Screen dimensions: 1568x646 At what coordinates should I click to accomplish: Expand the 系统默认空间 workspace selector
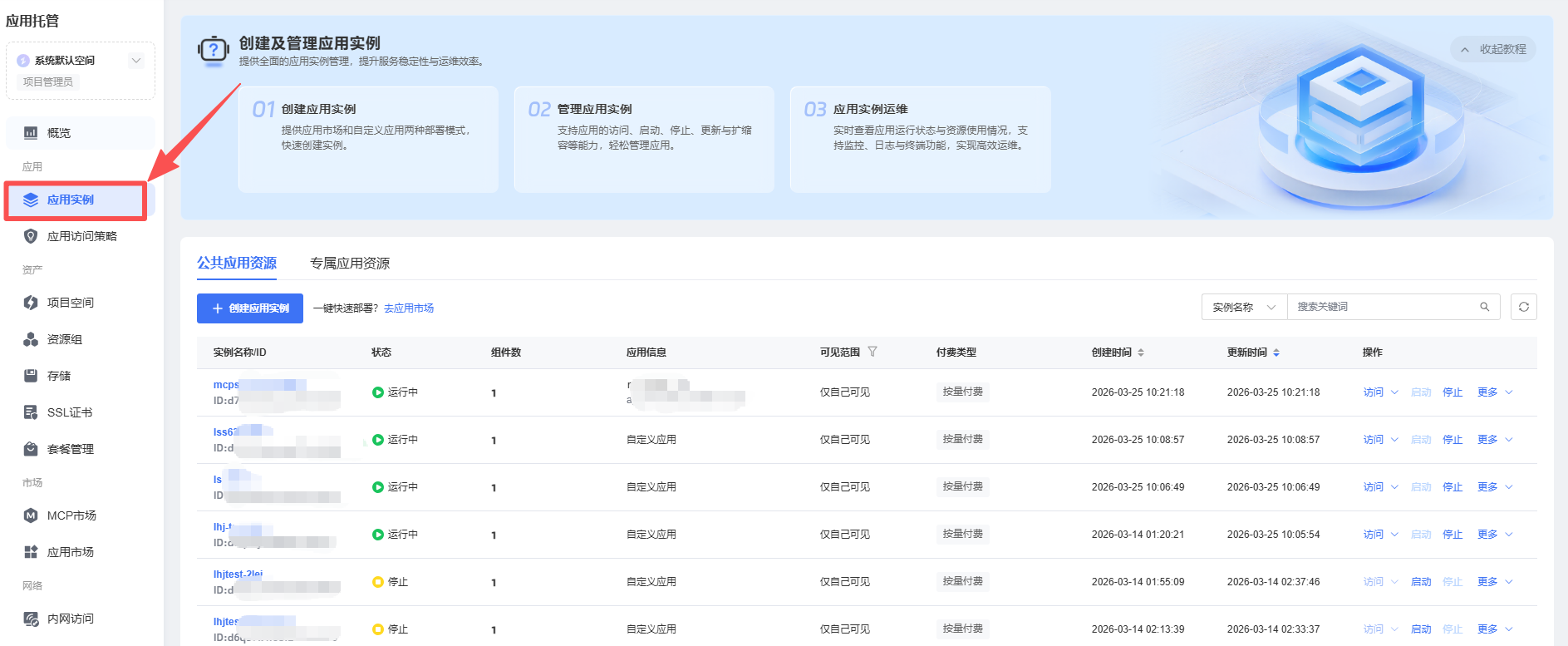pos(136,60)
